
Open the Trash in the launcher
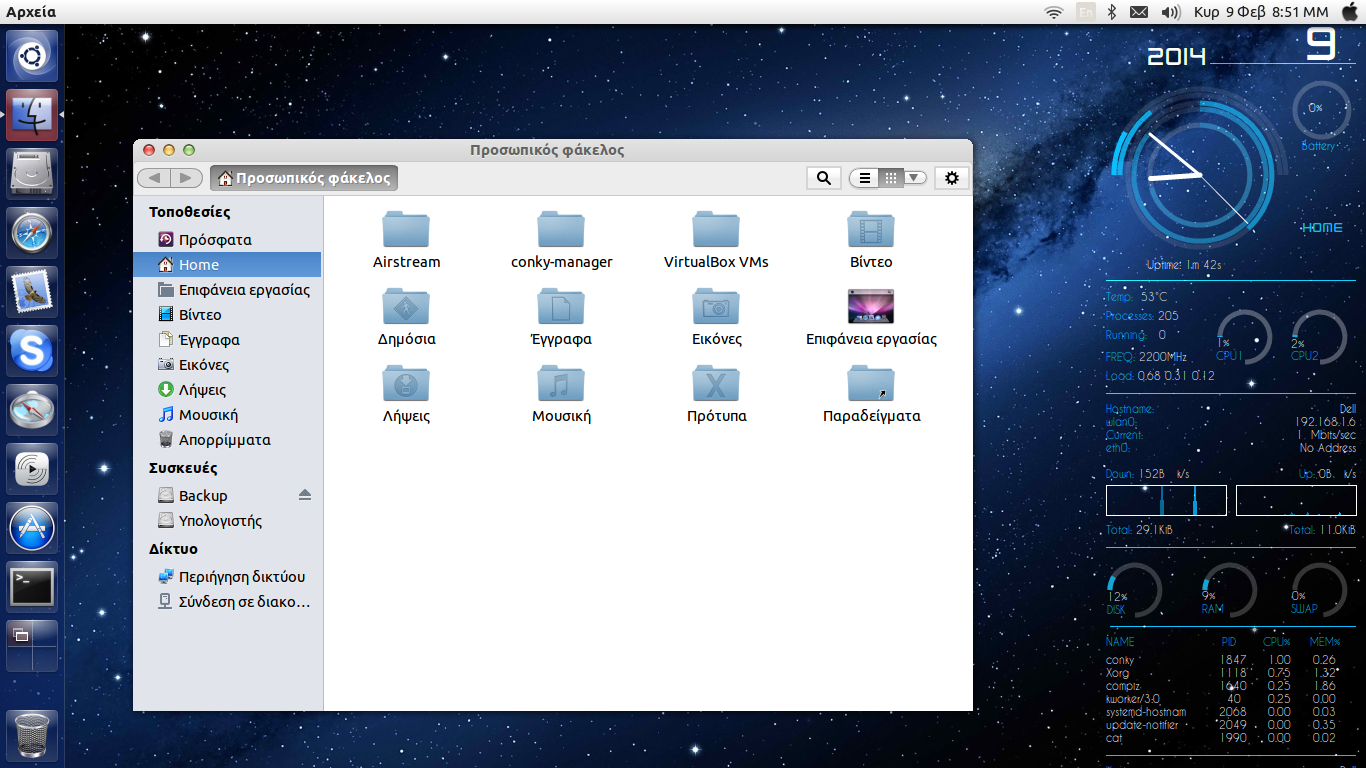point(32,736)
